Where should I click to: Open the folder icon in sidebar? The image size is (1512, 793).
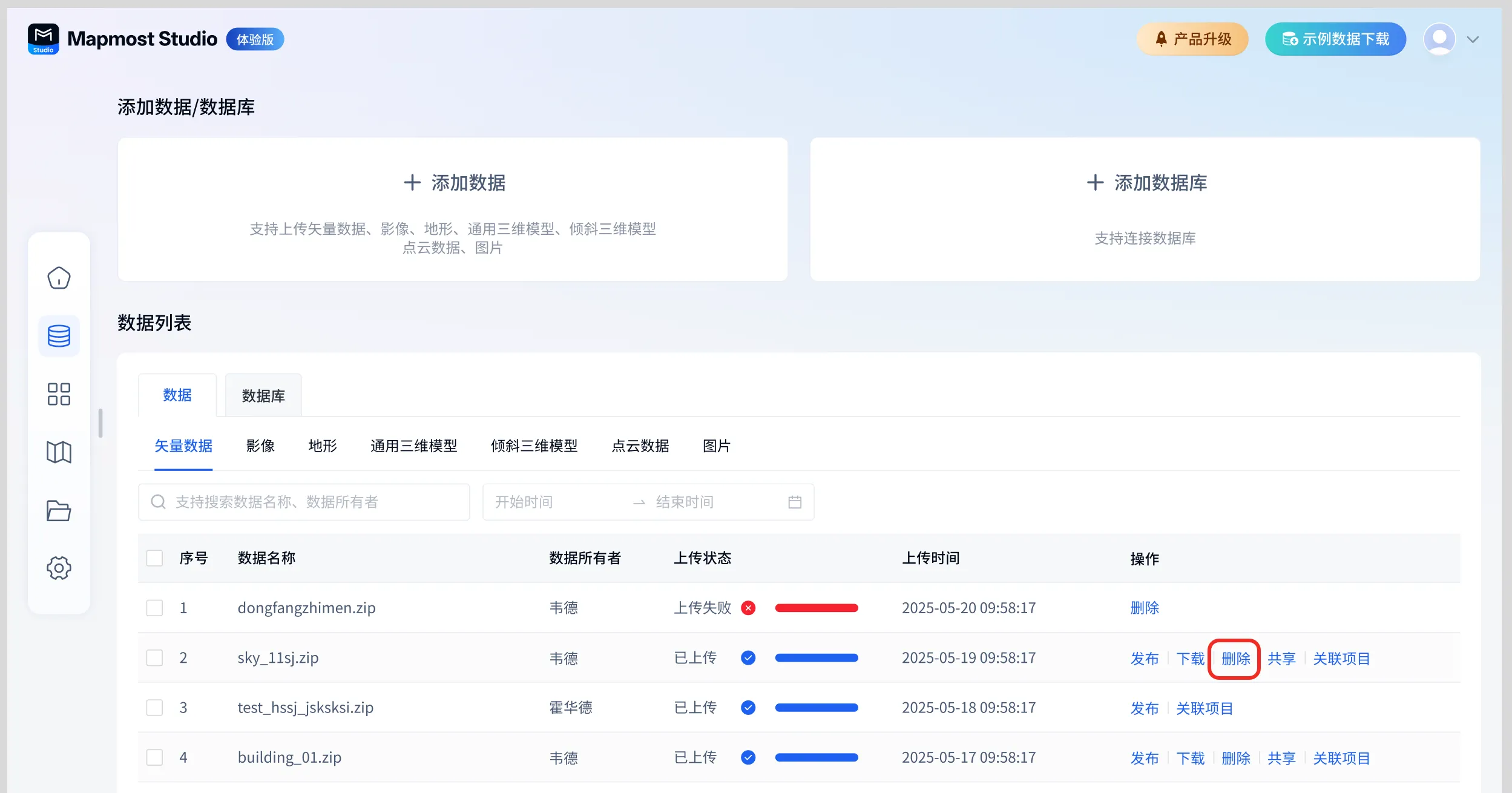tap(59, 510)
